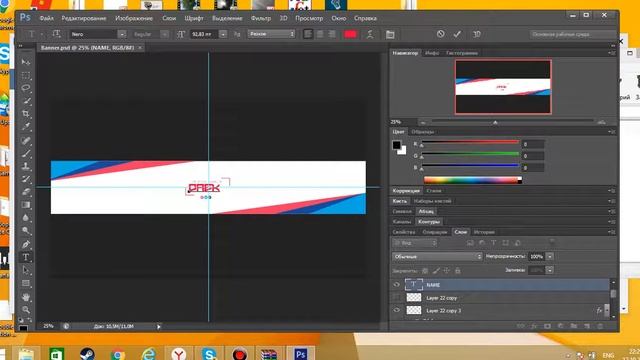Select the Zoom tool in toolbox
640x360 pixels.
tap(26, 310)
